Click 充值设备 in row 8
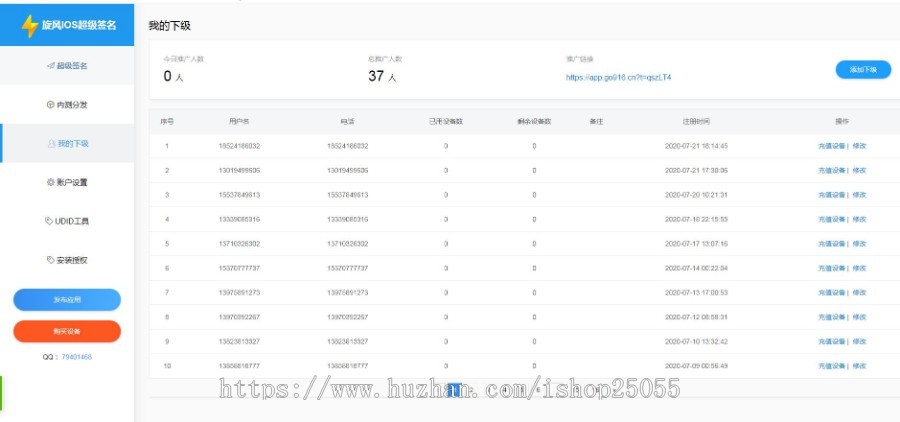Viewport: 900px width, 422px height. [x=831, y=317]
